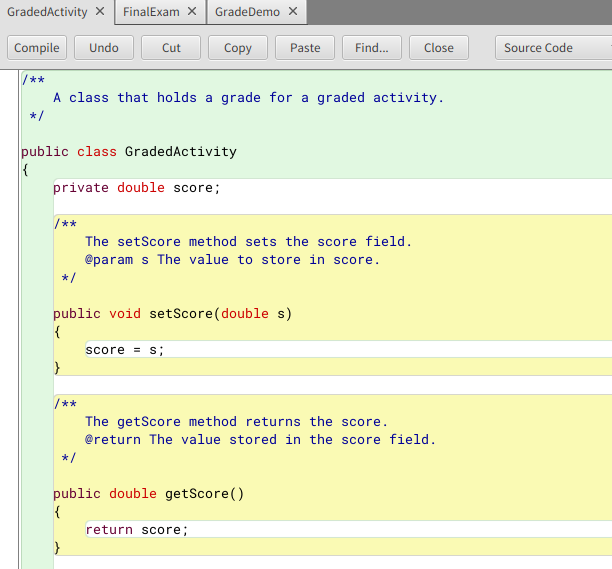Click the 'public double getScore()' line
This screenshot has height=569, width=612.
[148, 493]
